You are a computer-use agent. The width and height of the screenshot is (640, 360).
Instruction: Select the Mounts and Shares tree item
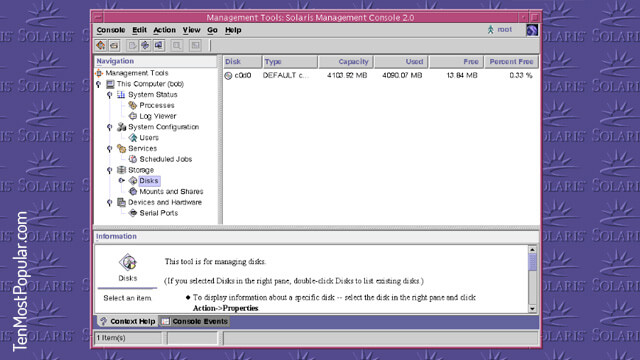tap(171, 191)
